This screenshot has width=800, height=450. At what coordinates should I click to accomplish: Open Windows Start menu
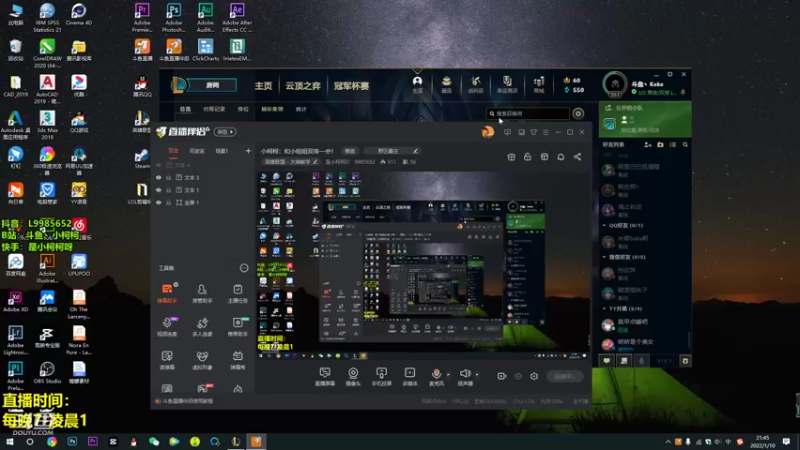[x=10, y=441]
